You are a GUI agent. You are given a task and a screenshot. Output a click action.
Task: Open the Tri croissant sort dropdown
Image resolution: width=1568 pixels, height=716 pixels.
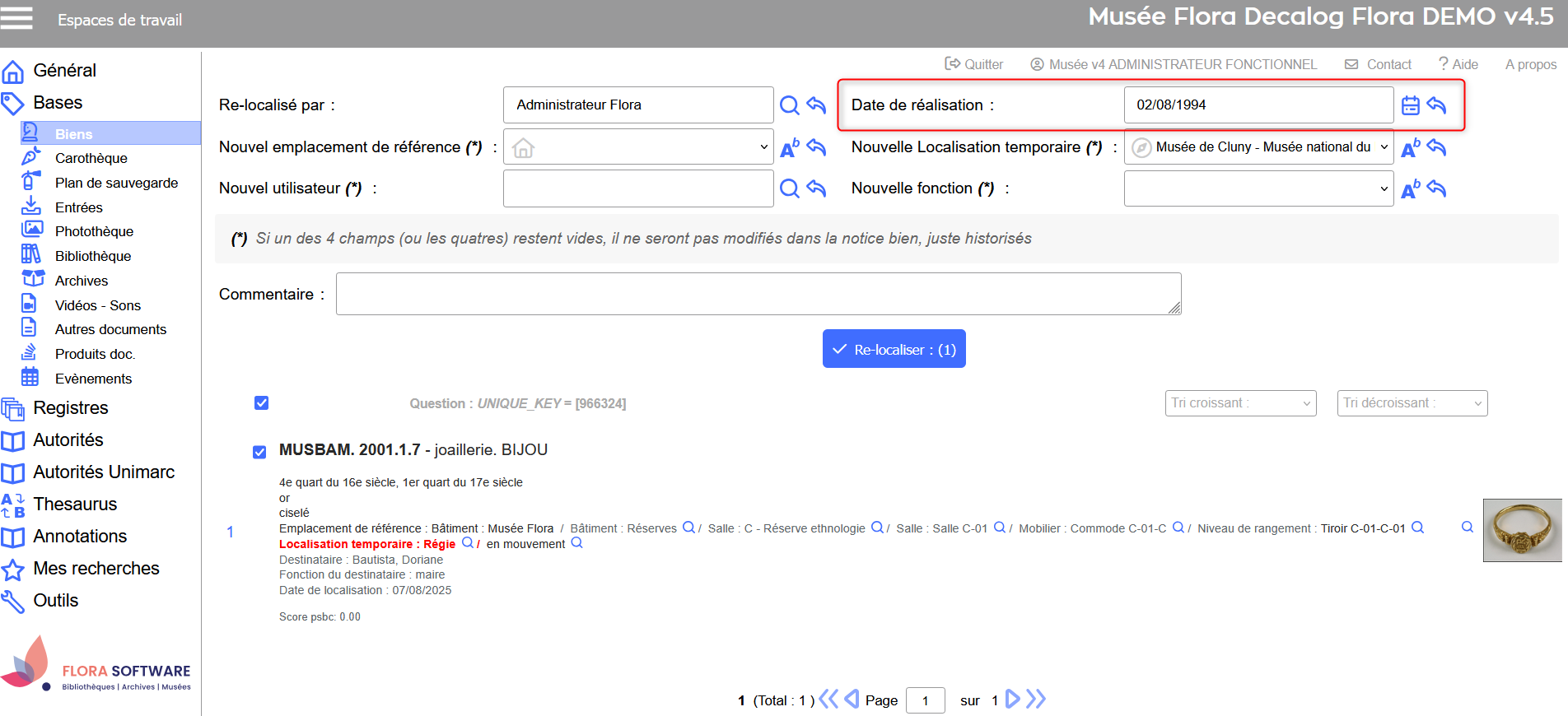[1240, 403]
